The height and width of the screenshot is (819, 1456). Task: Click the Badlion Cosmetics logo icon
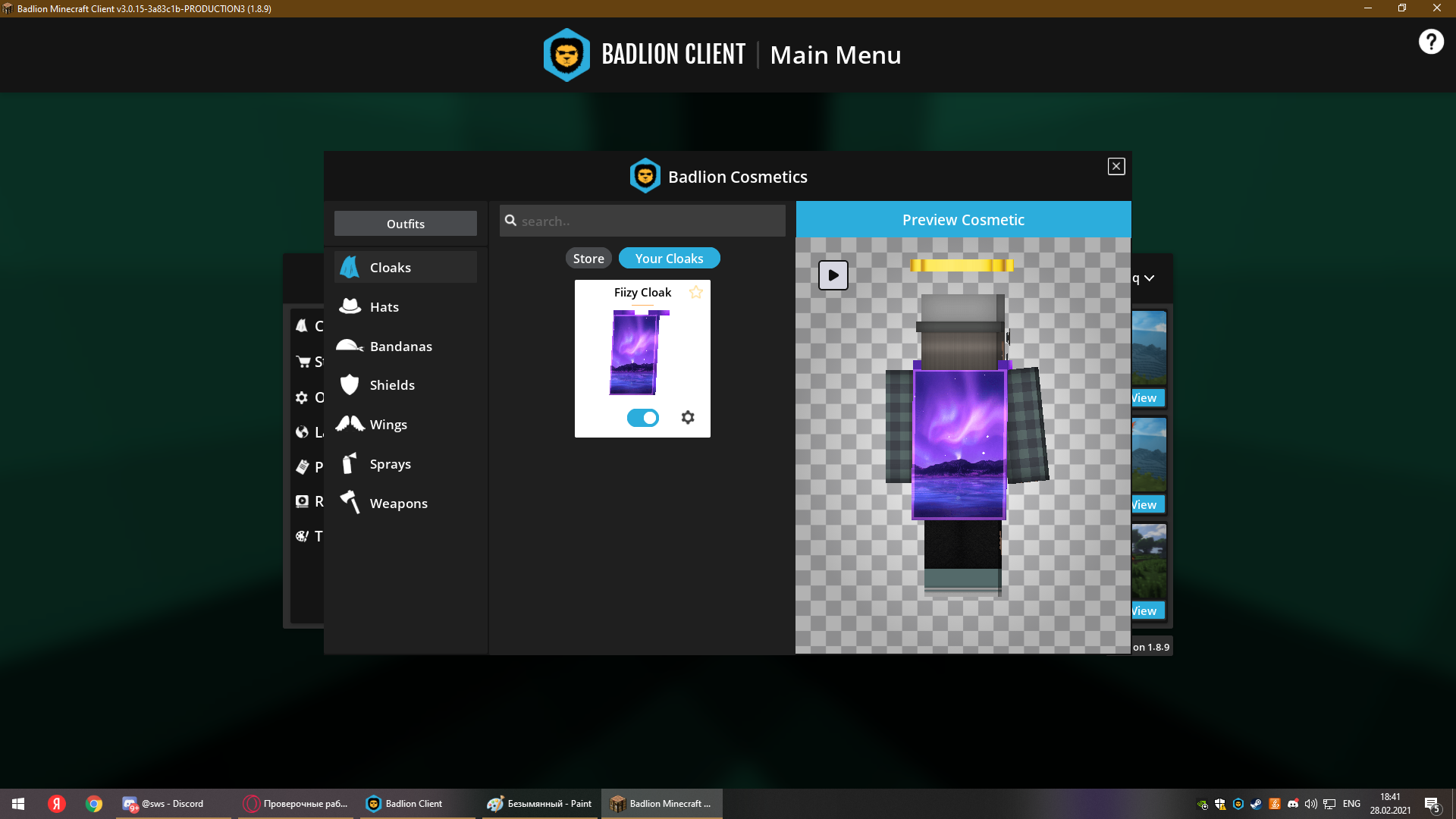click(645, 176)
